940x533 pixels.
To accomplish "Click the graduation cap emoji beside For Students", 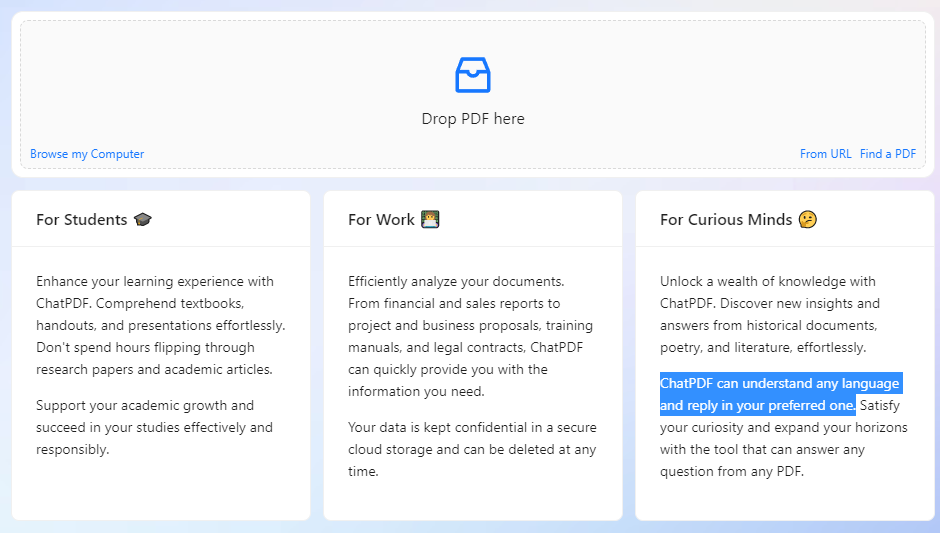I will click(x=143, y=220).
